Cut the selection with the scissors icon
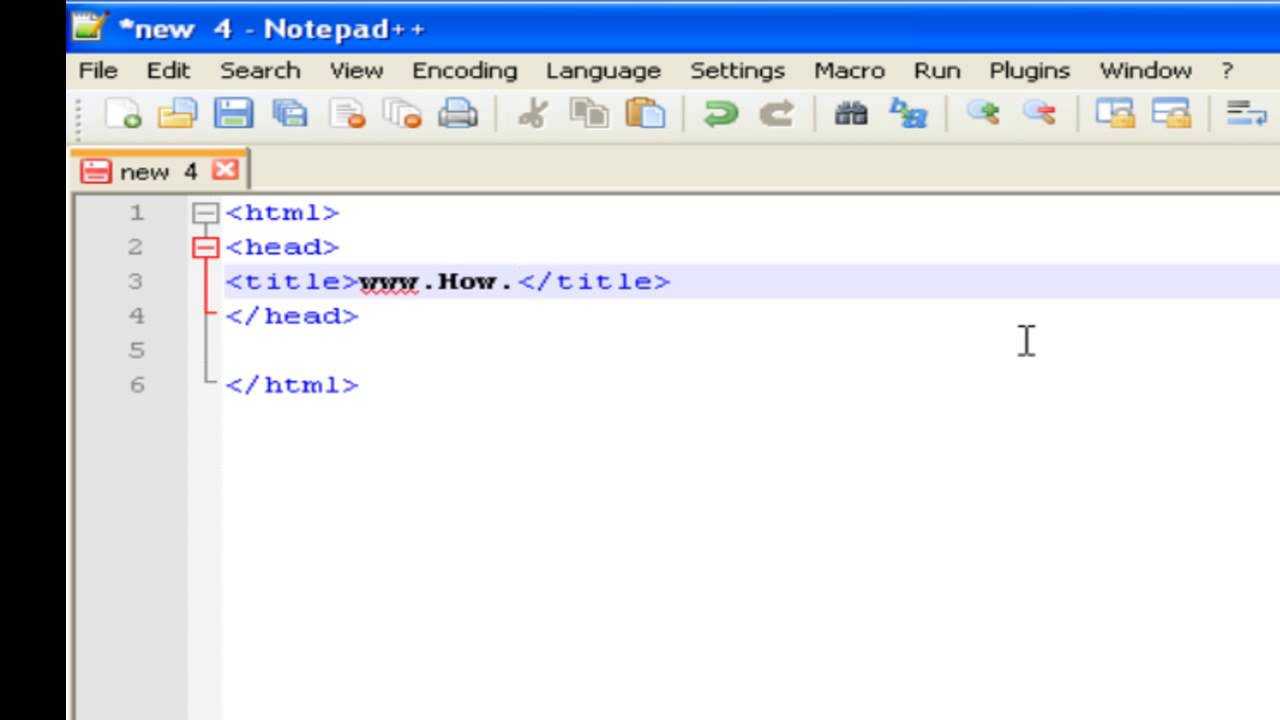Viewport: 1280px width, 720px height. coord(533,113)
